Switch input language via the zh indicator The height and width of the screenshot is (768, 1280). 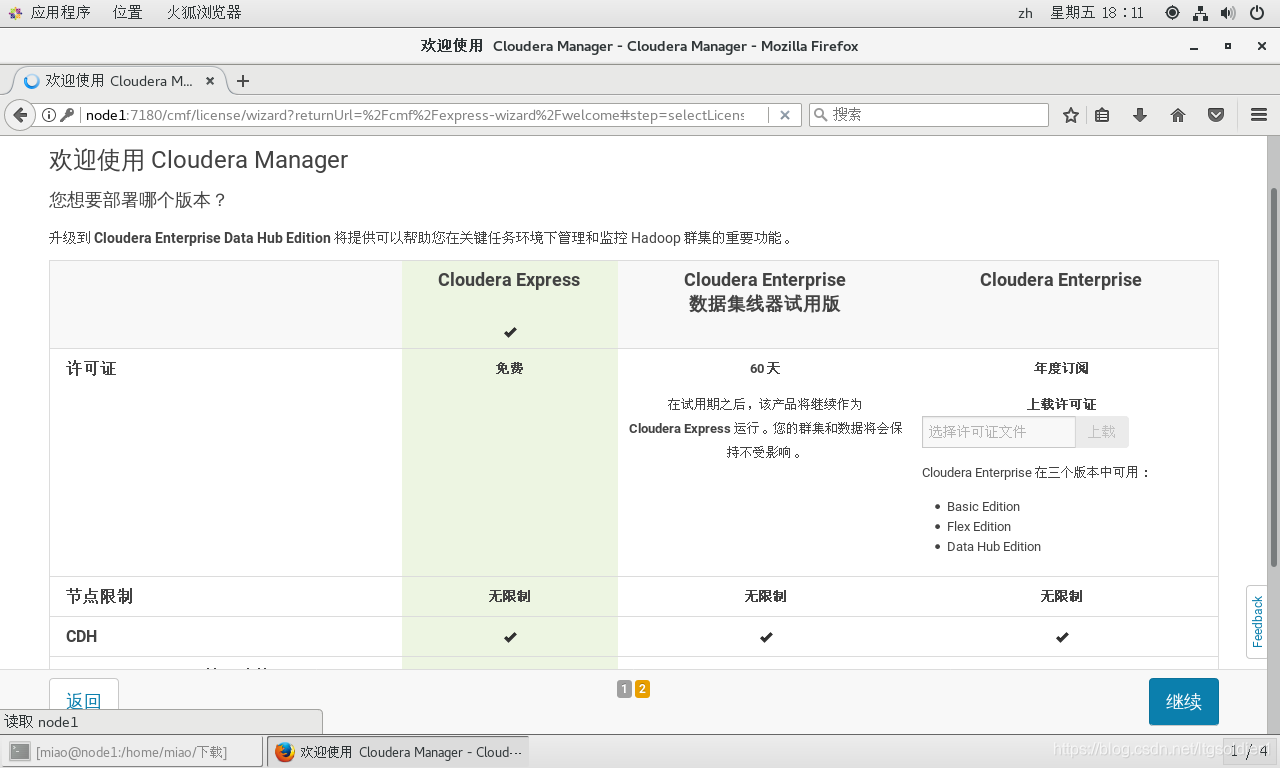pos(1025,13)
